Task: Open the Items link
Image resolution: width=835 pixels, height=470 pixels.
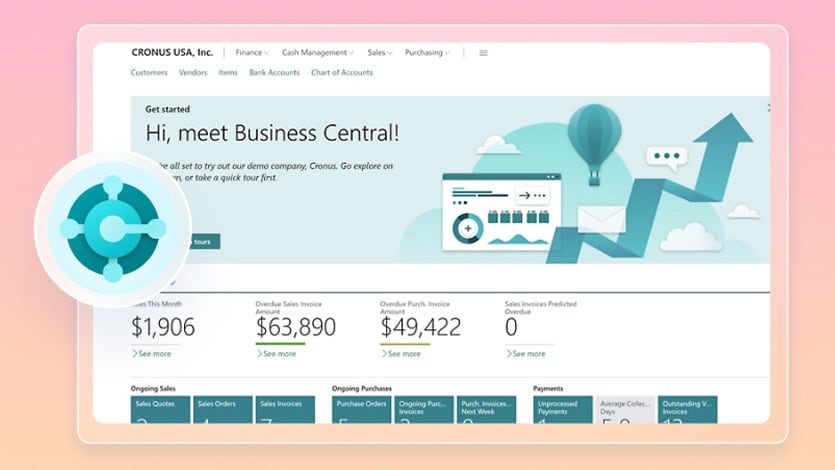Action: 228,72
